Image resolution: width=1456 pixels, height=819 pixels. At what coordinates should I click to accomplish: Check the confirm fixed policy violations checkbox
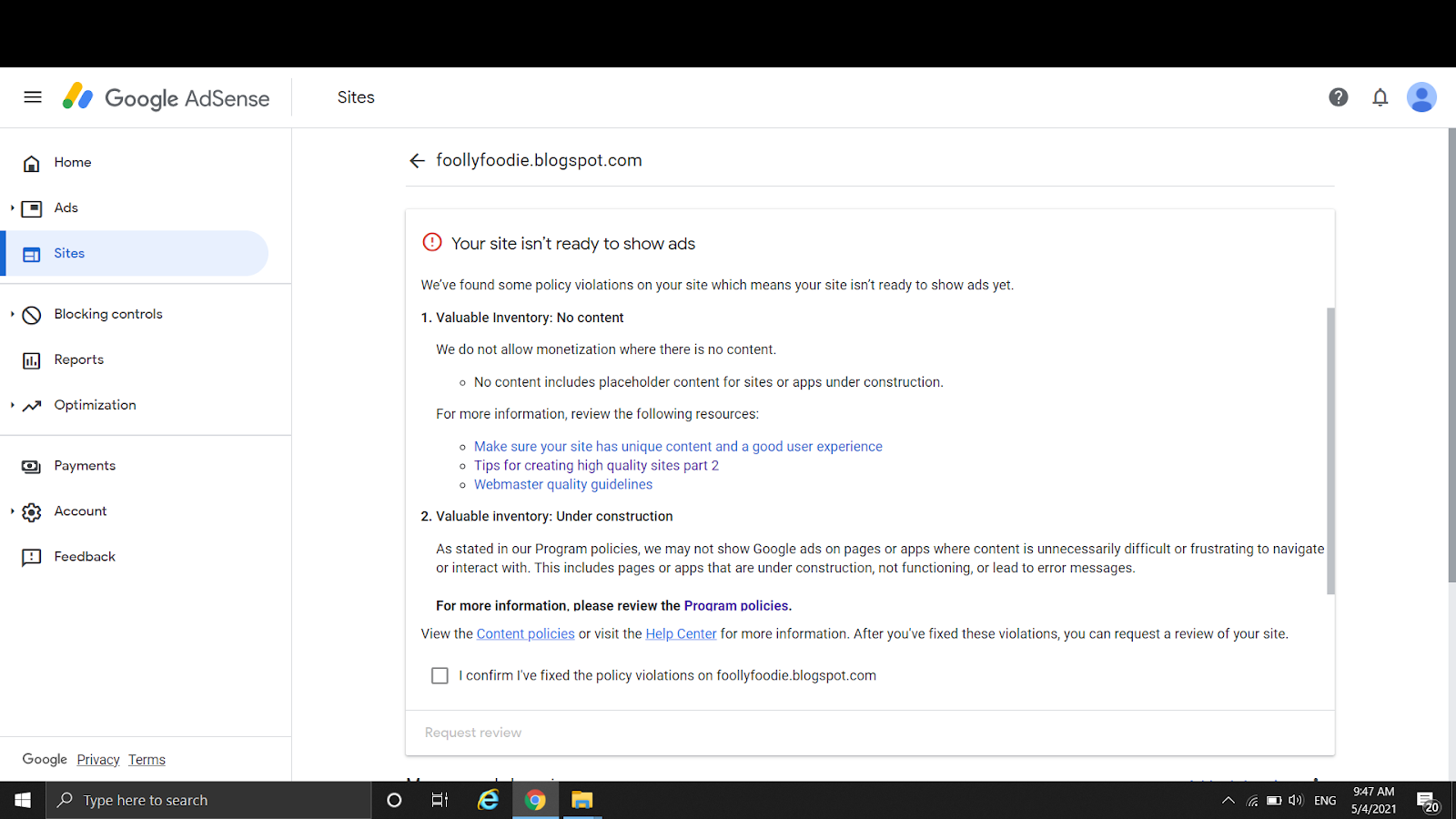coord(440,675)
